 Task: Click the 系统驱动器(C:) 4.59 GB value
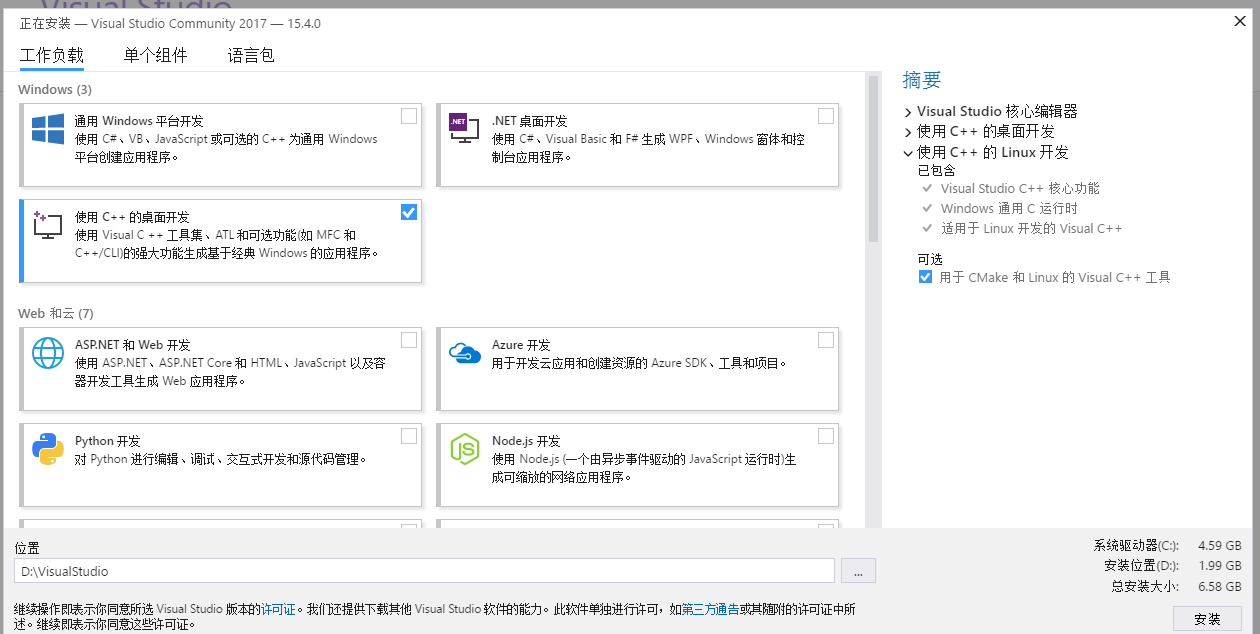pyautogui.click(x=1219, y=546)
